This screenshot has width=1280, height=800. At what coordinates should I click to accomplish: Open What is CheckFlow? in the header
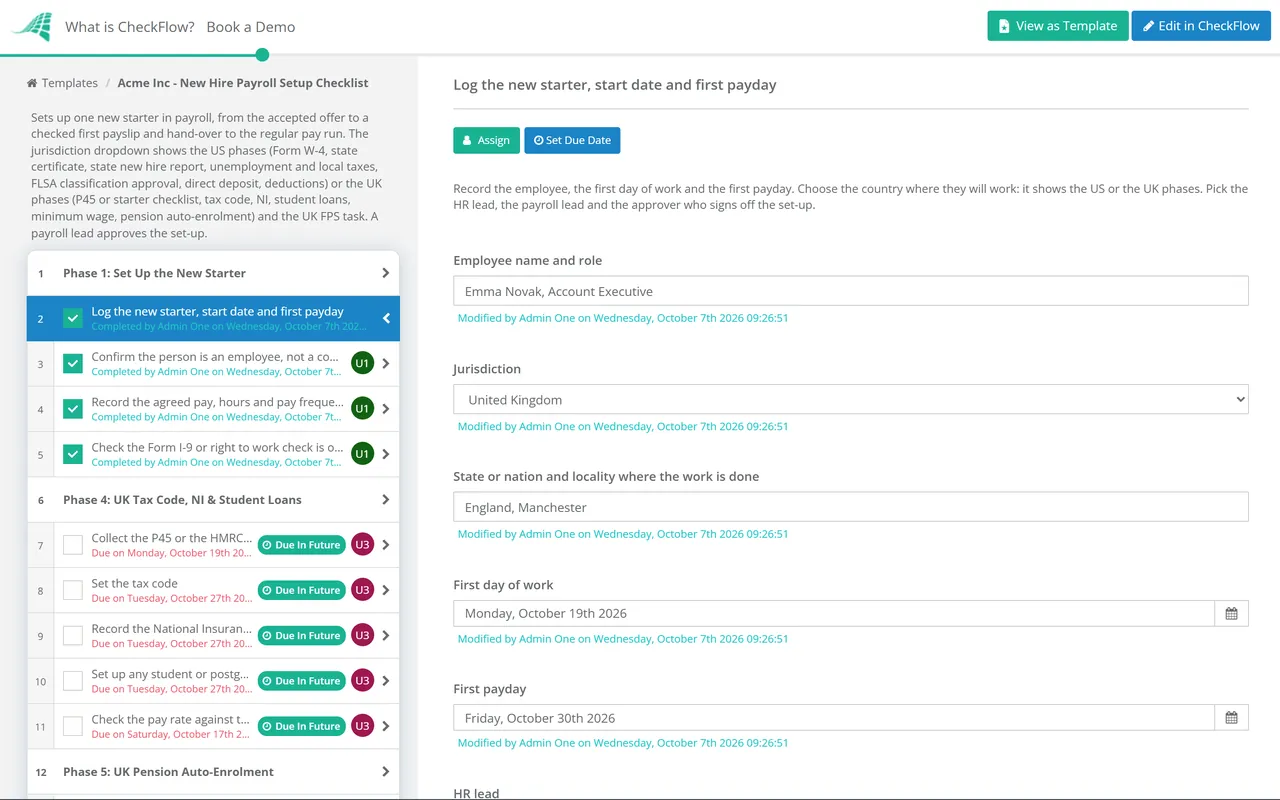130,27
